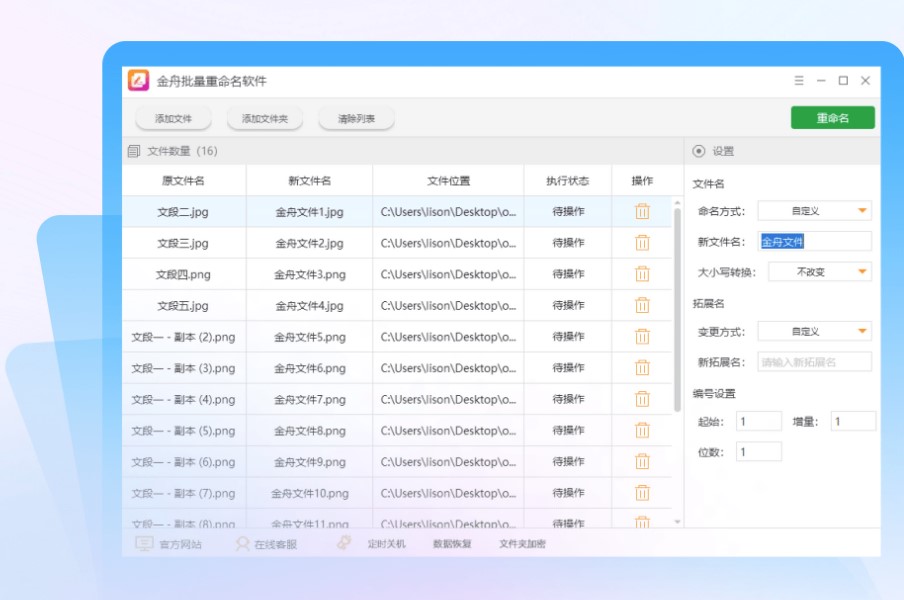
Task: Open 官方网站 link
Action: 180,544
